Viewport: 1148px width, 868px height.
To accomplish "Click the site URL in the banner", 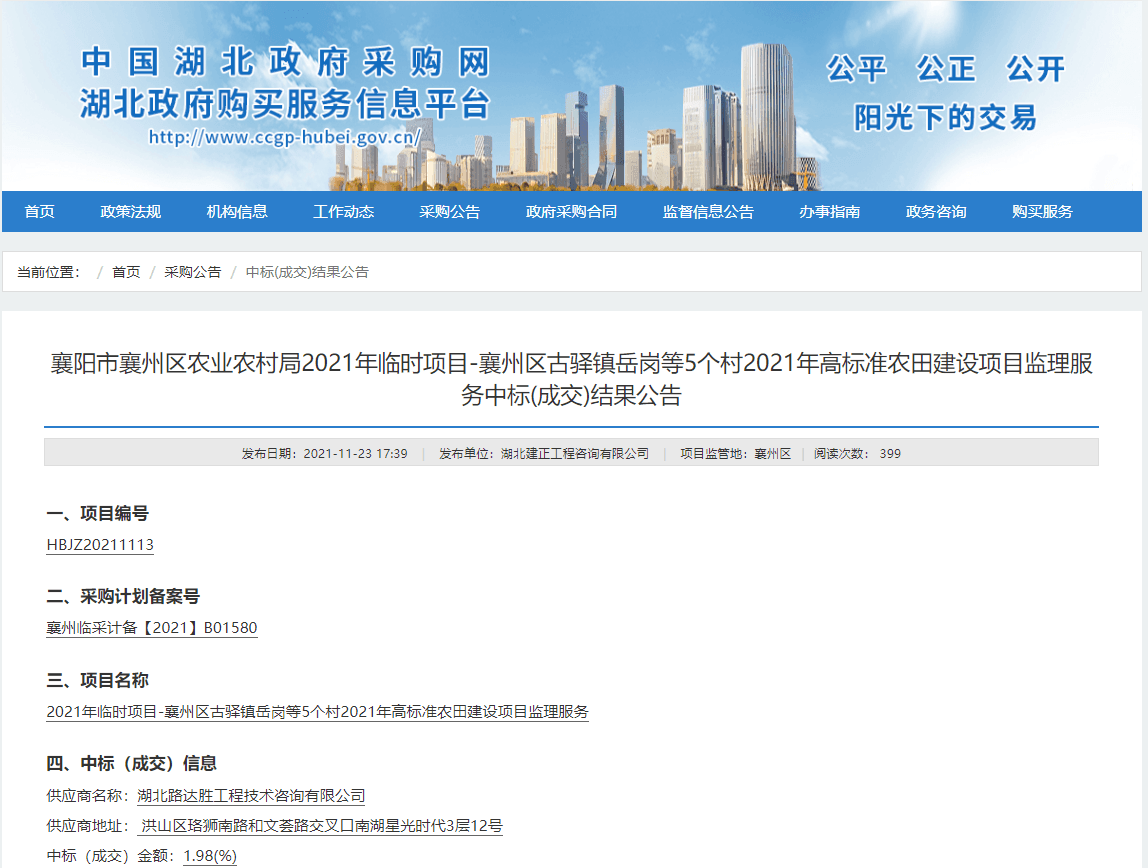I will [285, 137].
